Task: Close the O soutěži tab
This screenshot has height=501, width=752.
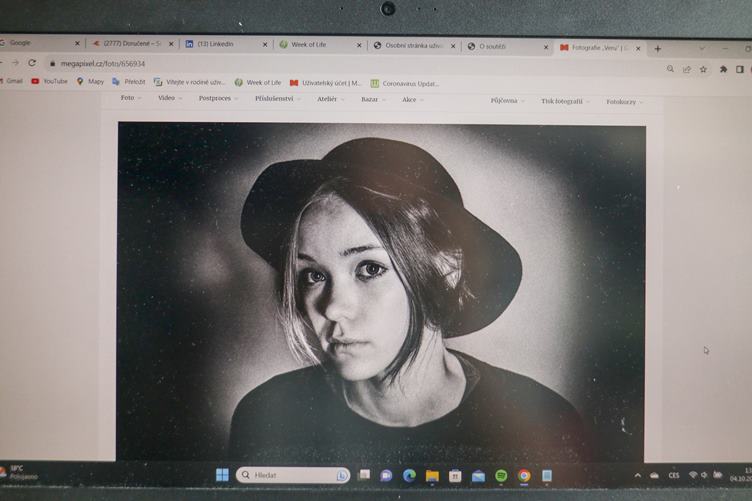Action: [546, 47]
